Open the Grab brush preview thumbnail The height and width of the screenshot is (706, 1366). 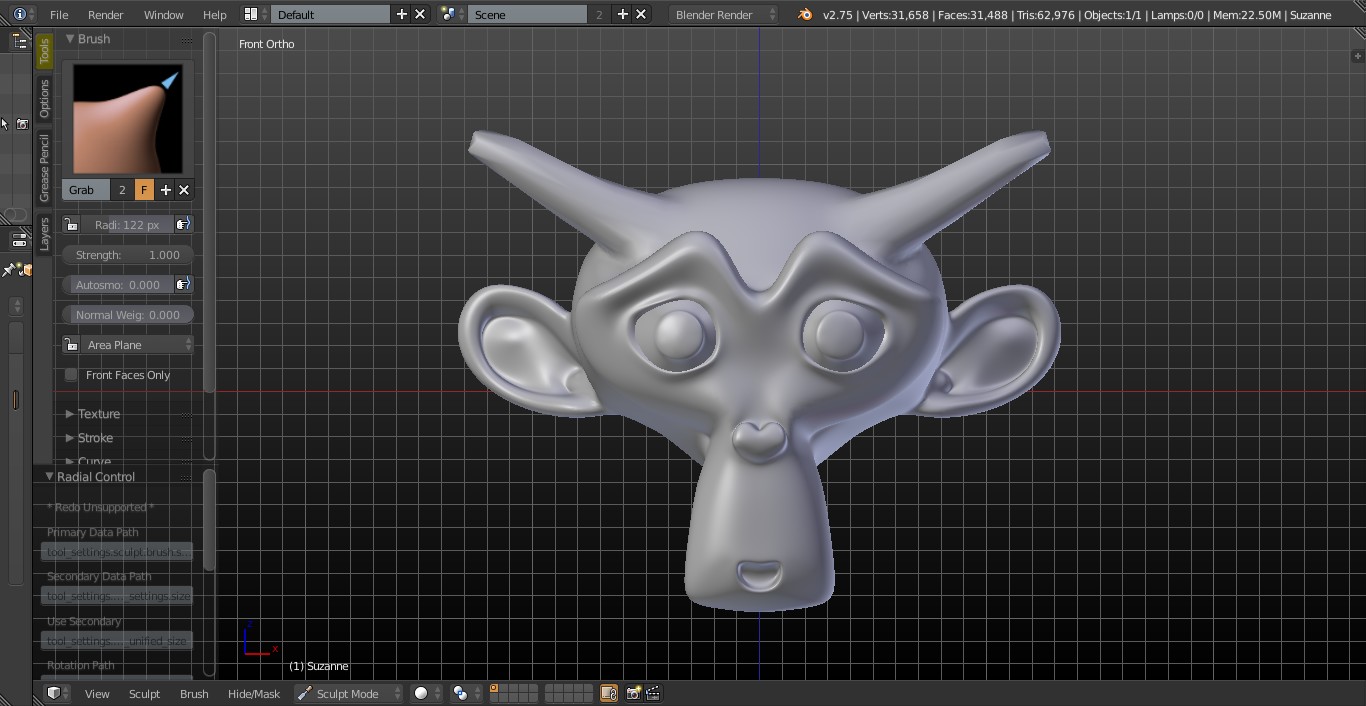click(128, 119)
